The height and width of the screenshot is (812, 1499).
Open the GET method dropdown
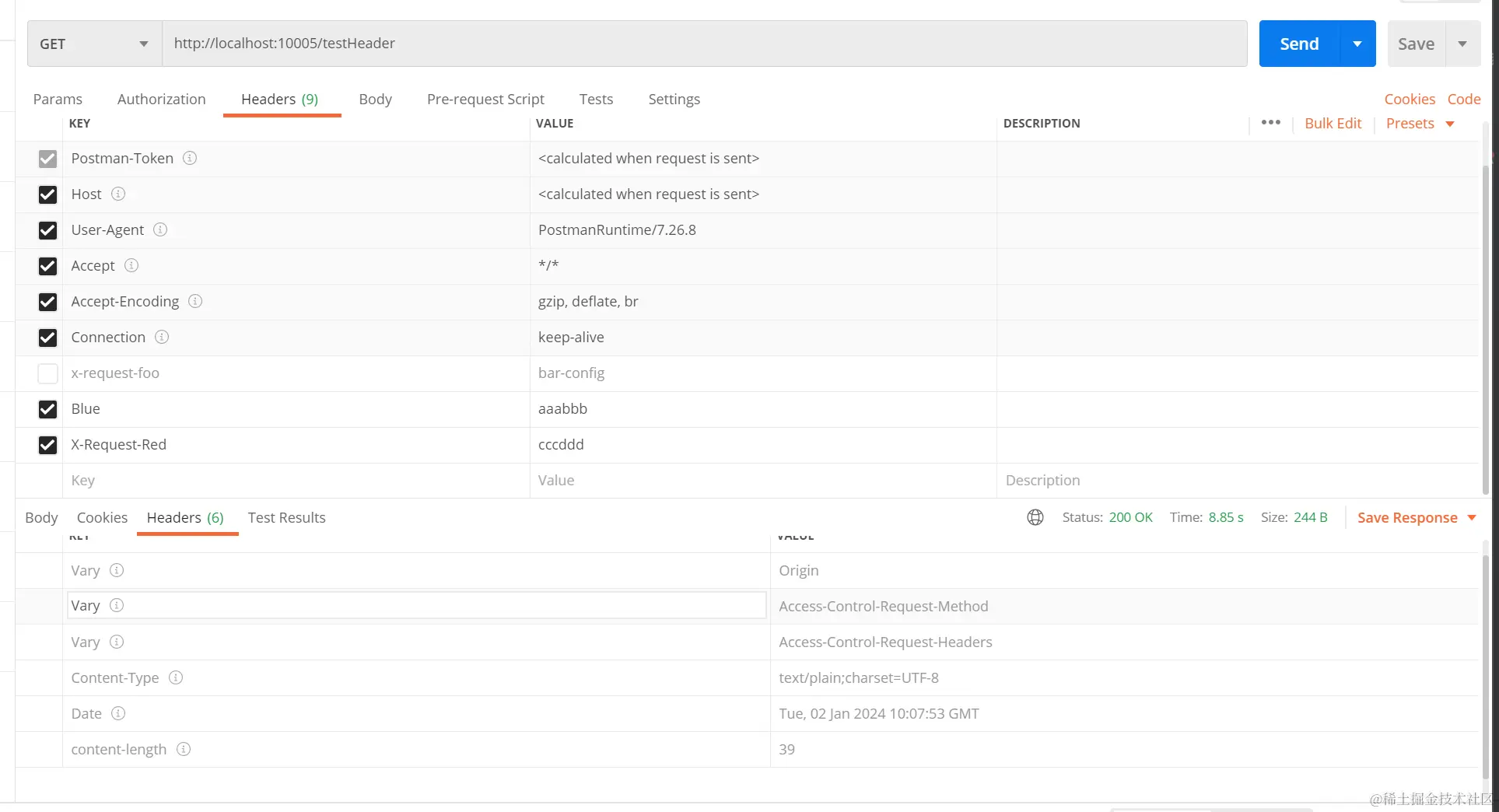tap(94, 44)
